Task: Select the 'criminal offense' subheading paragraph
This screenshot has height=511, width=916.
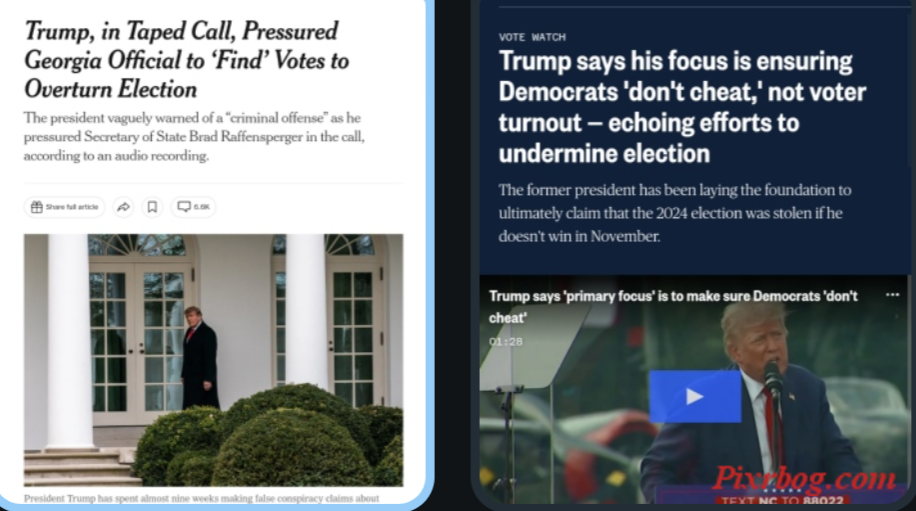Action: pyautogui.click(x=194, y=137)
